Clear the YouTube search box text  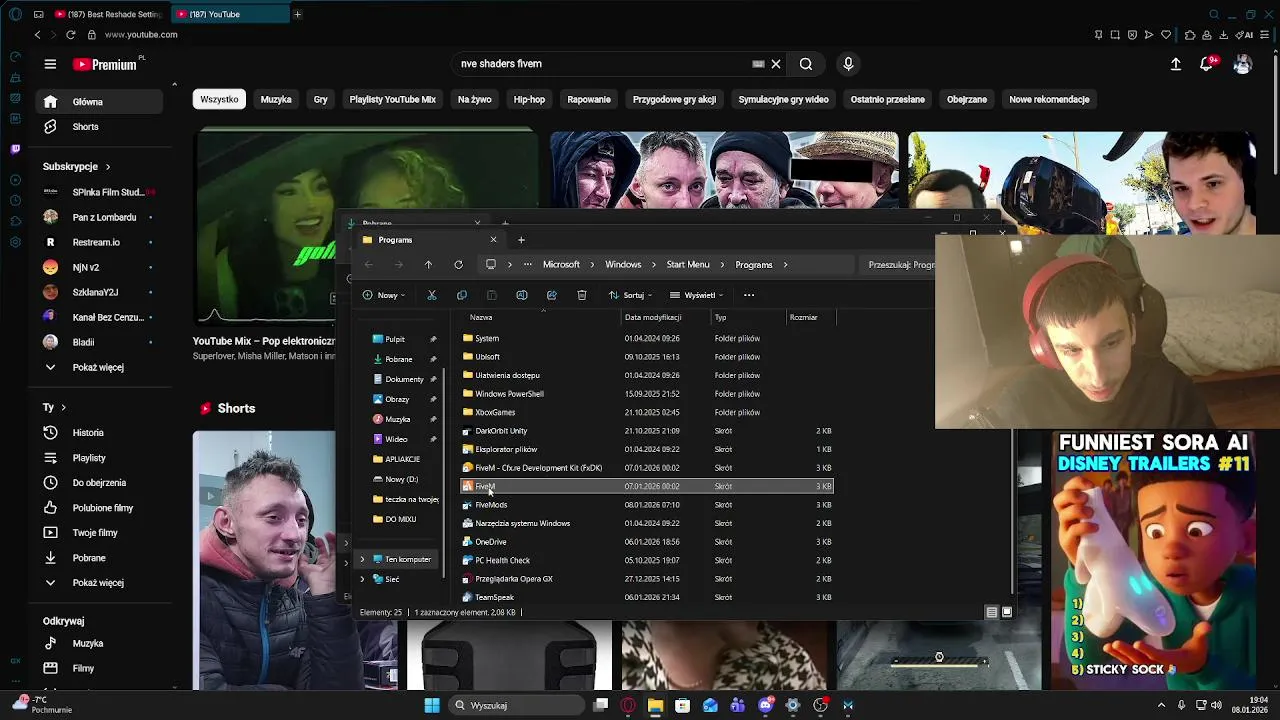pos(775,64)
